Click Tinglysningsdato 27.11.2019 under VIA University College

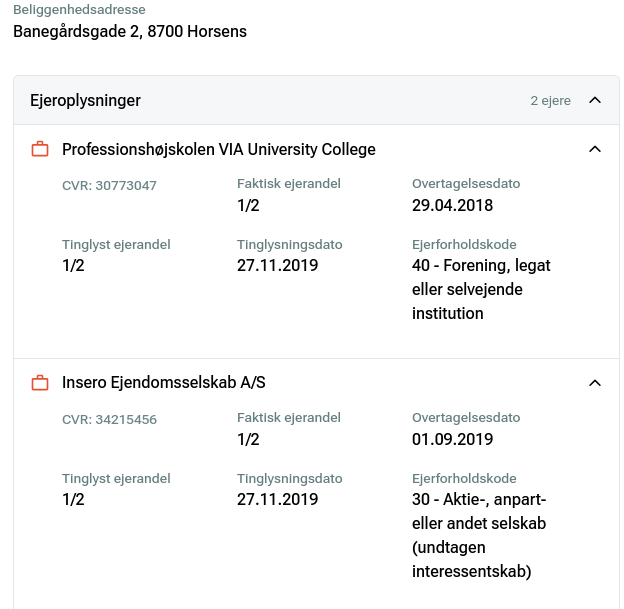(x=277, y=266)
